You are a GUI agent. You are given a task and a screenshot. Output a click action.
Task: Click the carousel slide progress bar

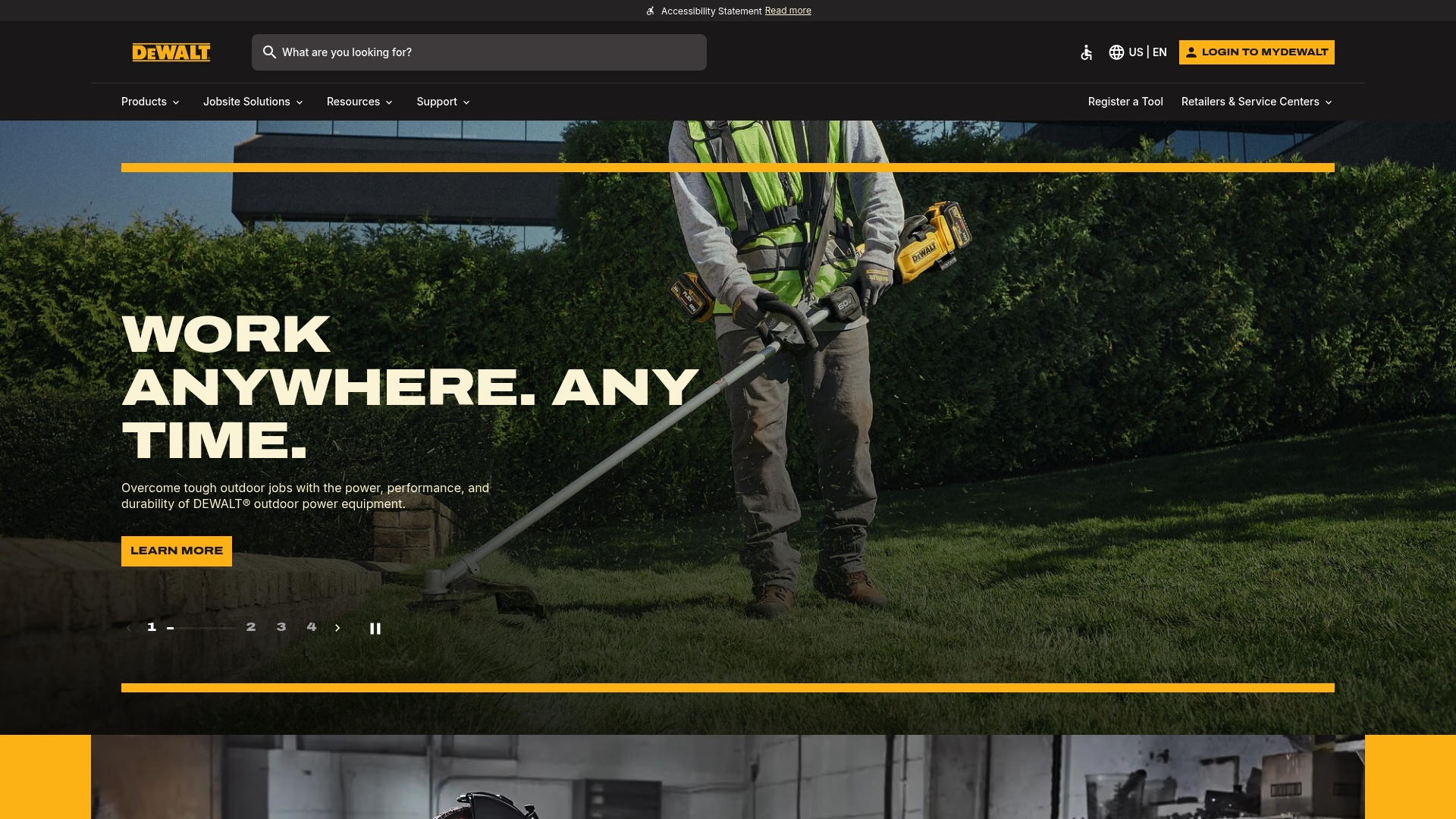tap(201, 629)
